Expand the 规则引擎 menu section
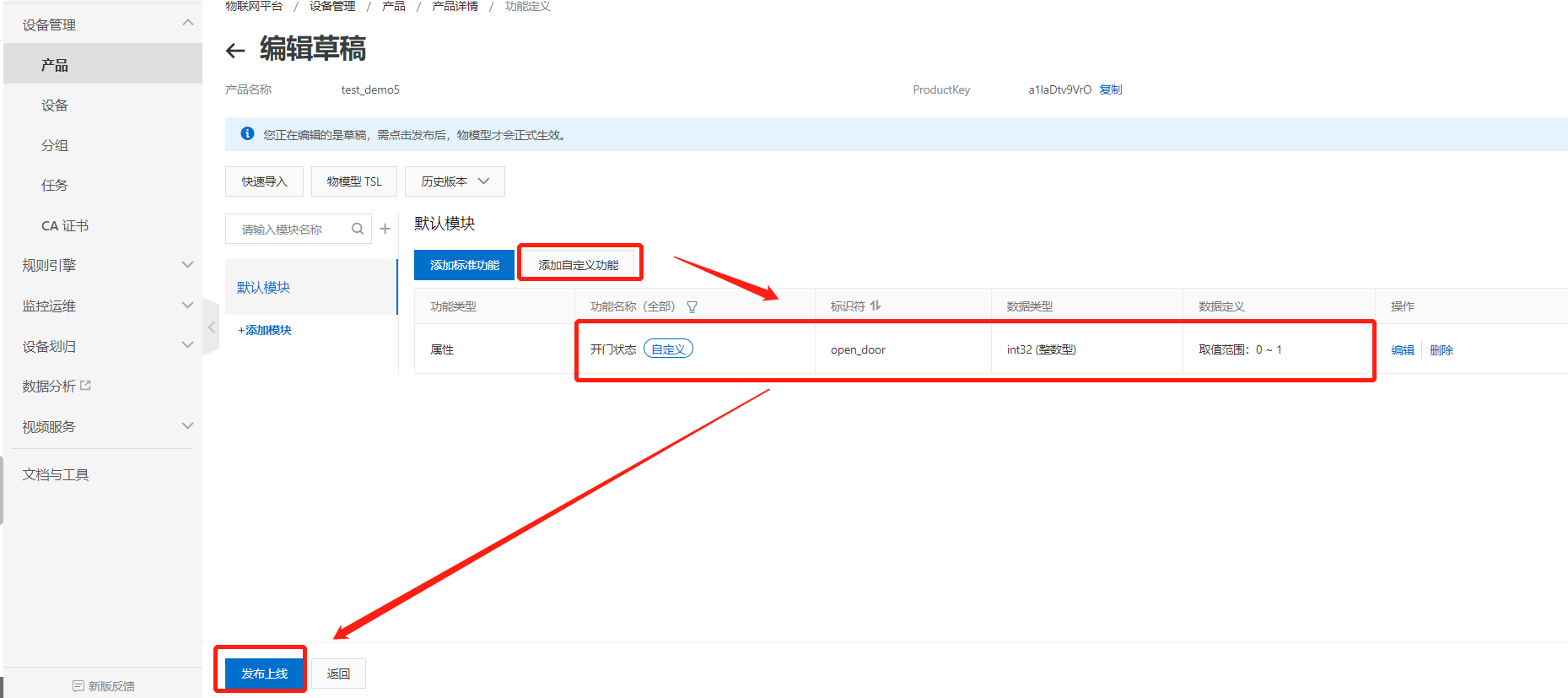Image resolution: width=1568 pixels, height=698 pixels. tap(187, 265)
